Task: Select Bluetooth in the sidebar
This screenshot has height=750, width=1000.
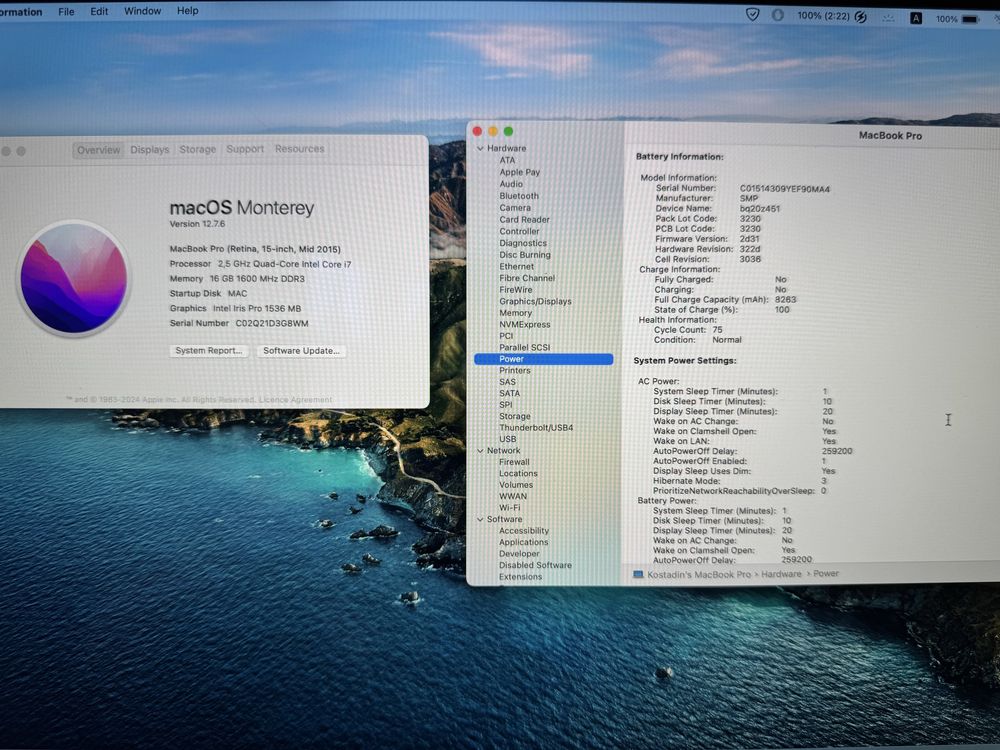Action: click(x=519, y=196)
